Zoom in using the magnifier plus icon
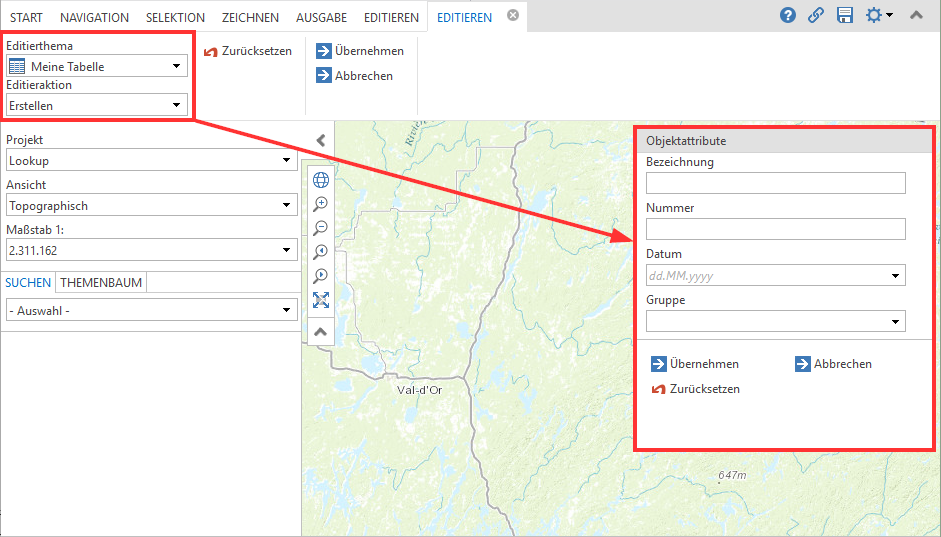This screenshot has height=537, width=941. [x=321, y=204]
